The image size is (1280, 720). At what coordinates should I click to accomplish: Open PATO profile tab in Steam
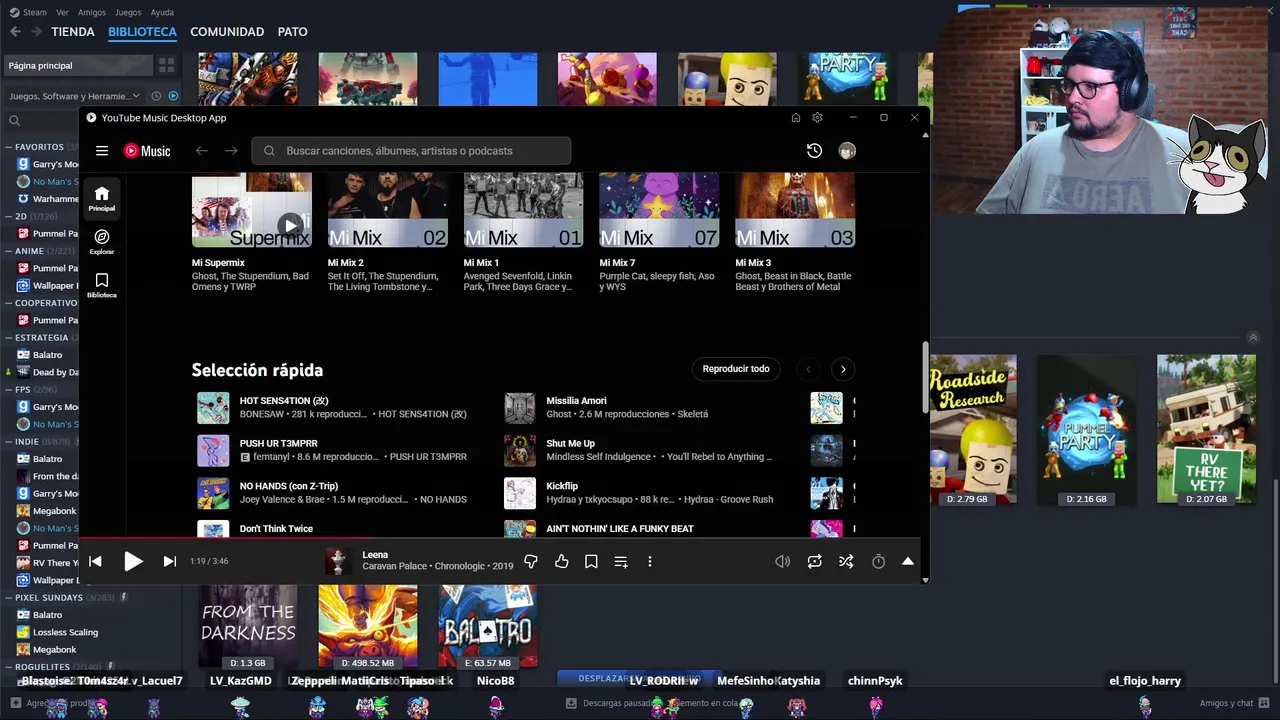(292, 32)
